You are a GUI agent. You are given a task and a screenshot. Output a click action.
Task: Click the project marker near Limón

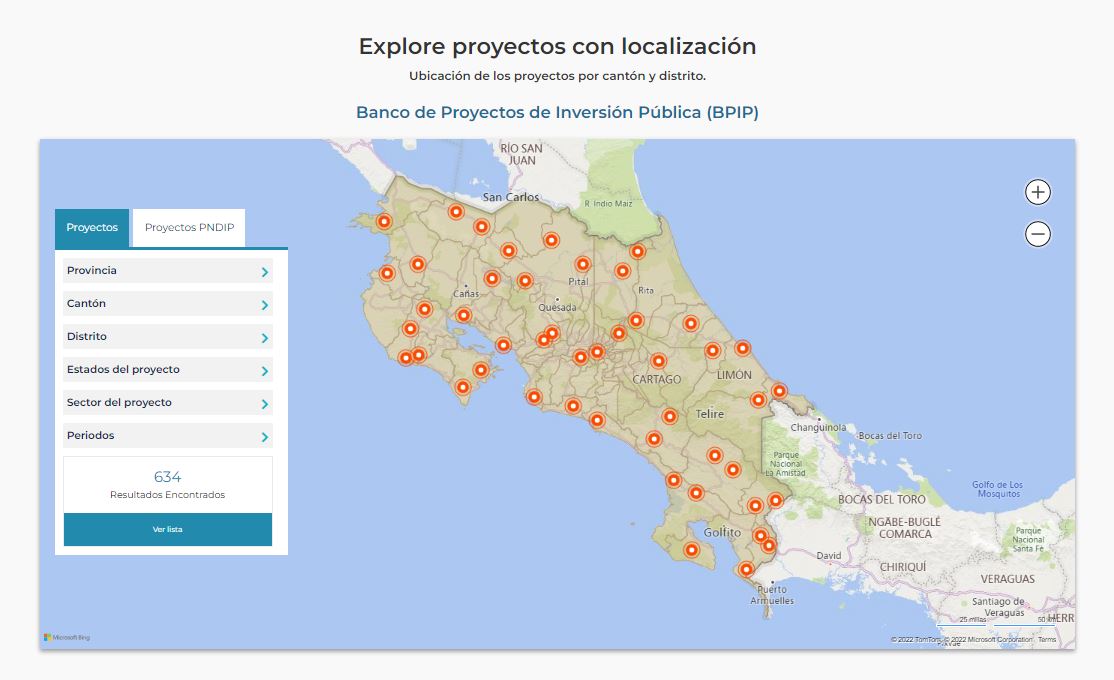(x=741, y=349)
